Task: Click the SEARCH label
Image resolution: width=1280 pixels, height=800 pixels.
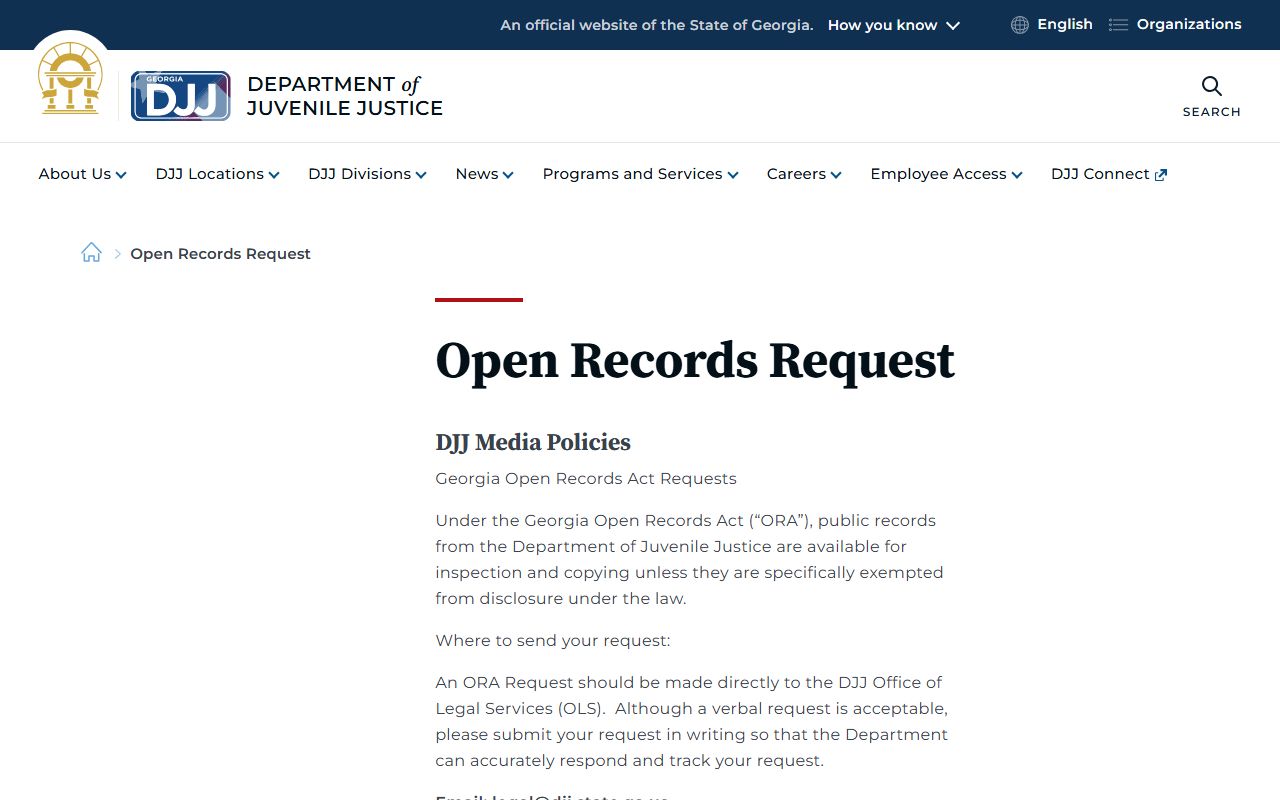Action: coord(1212,112)
